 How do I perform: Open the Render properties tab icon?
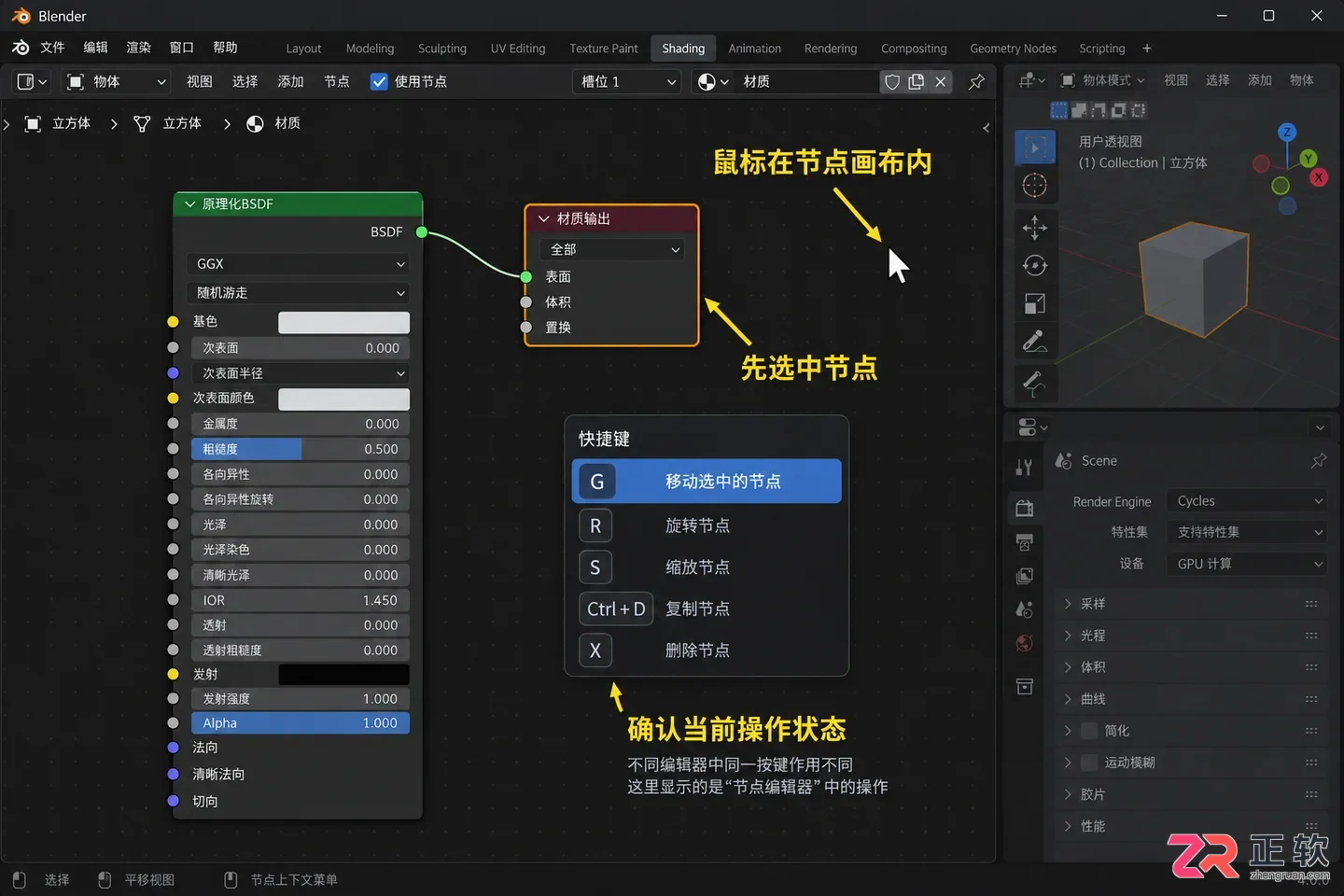point(1024,508)
